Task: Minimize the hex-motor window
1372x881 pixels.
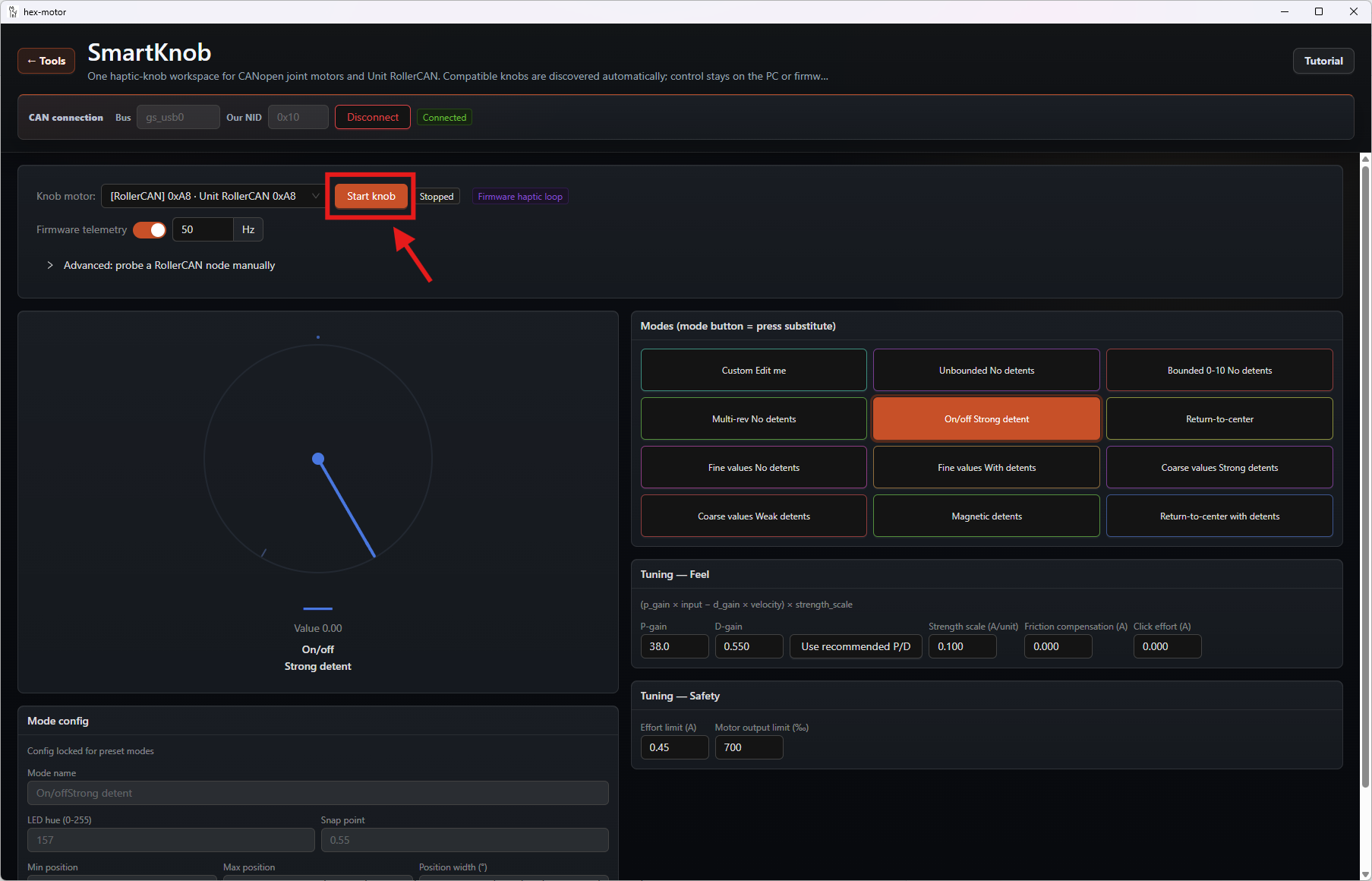Action: 1285,11
